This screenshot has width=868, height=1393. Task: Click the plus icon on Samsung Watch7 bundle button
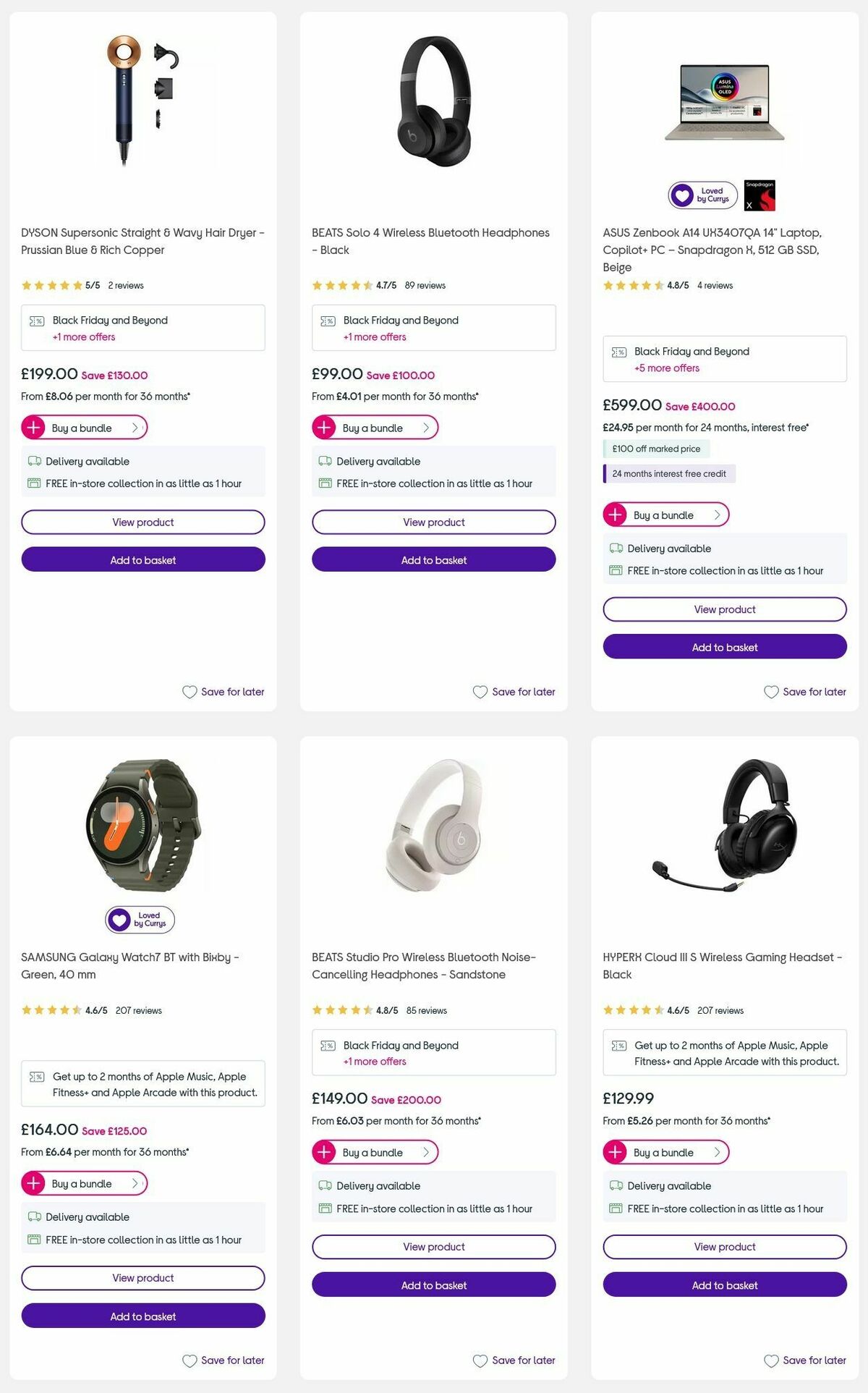coord(33,1184)
